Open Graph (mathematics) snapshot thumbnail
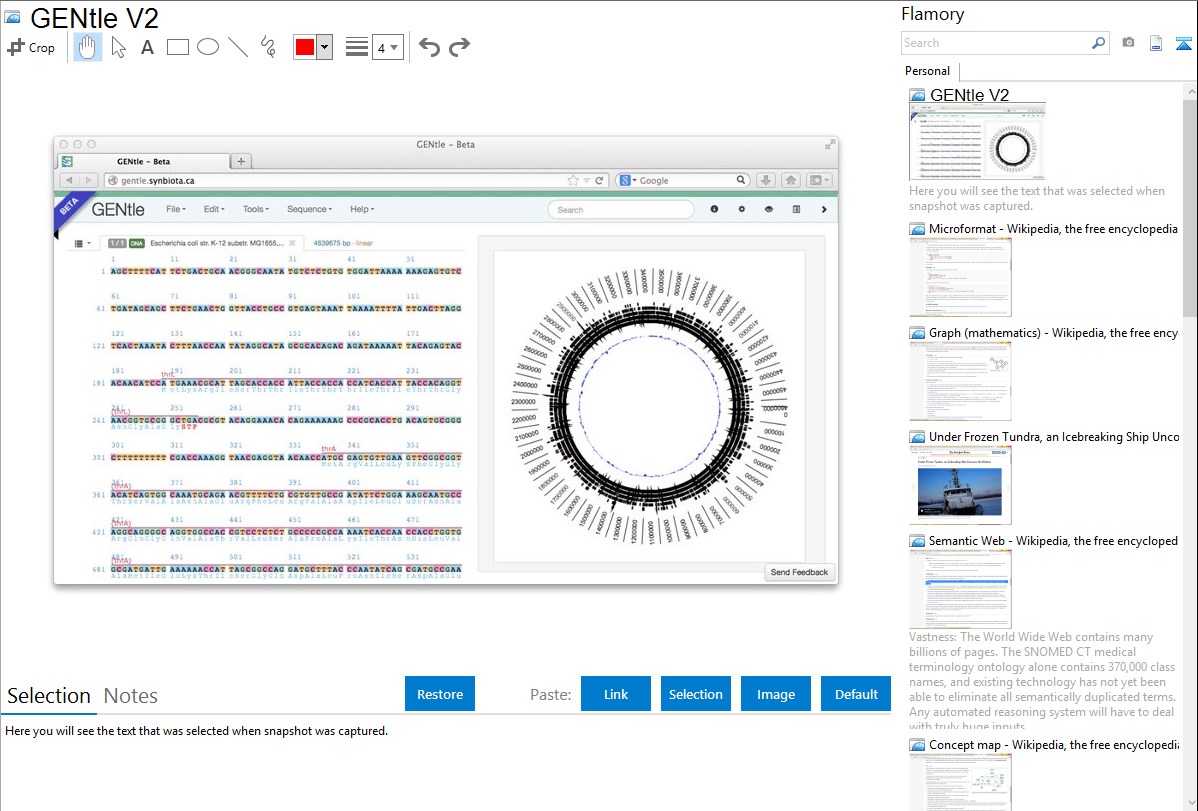Viewport: 1198px width, 811px height. pos(960,381)
